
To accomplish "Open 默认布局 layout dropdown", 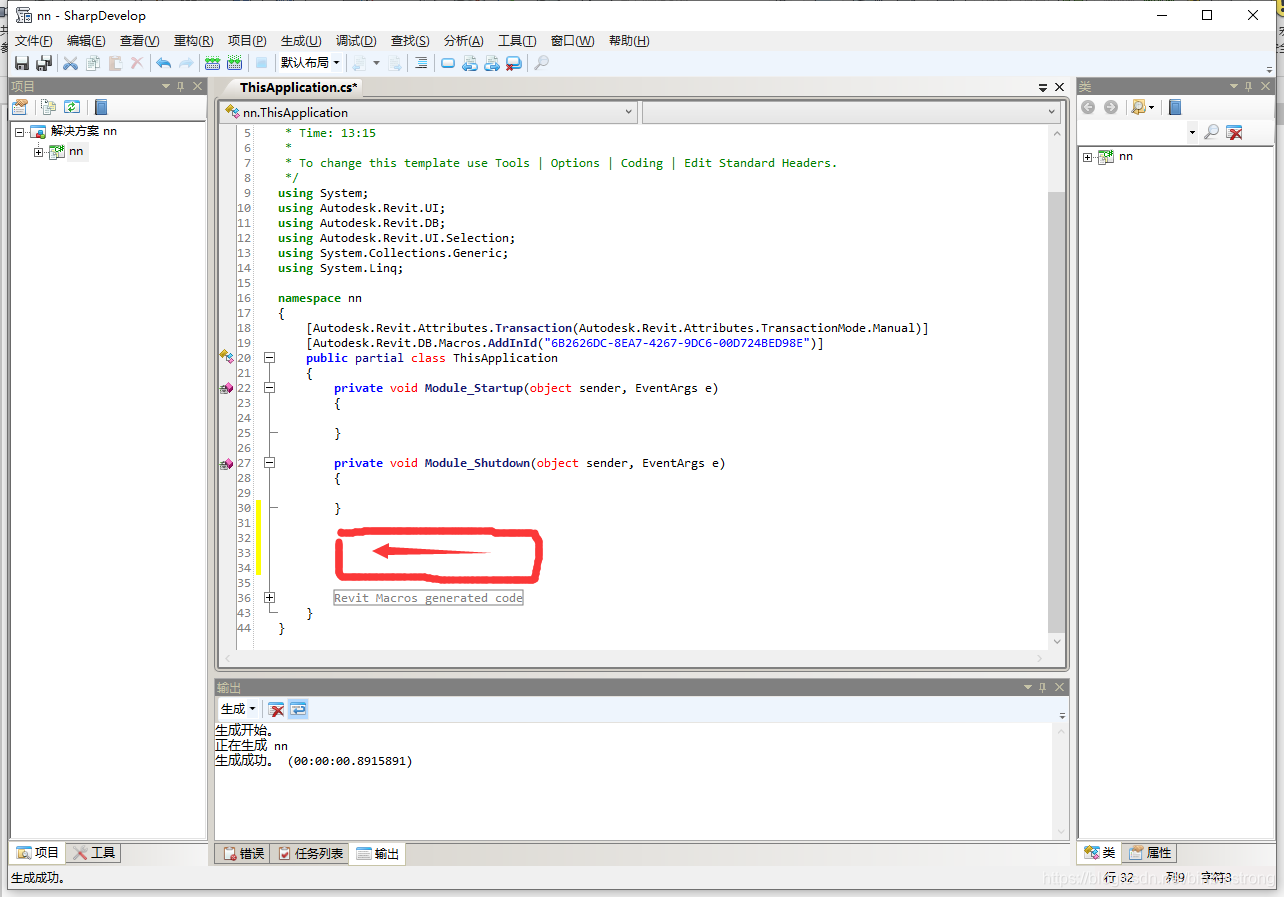I will tap(310, 63).
